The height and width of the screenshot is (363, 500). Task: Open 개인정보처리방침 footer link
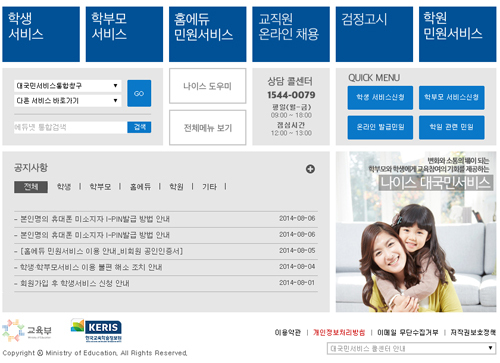339,333
